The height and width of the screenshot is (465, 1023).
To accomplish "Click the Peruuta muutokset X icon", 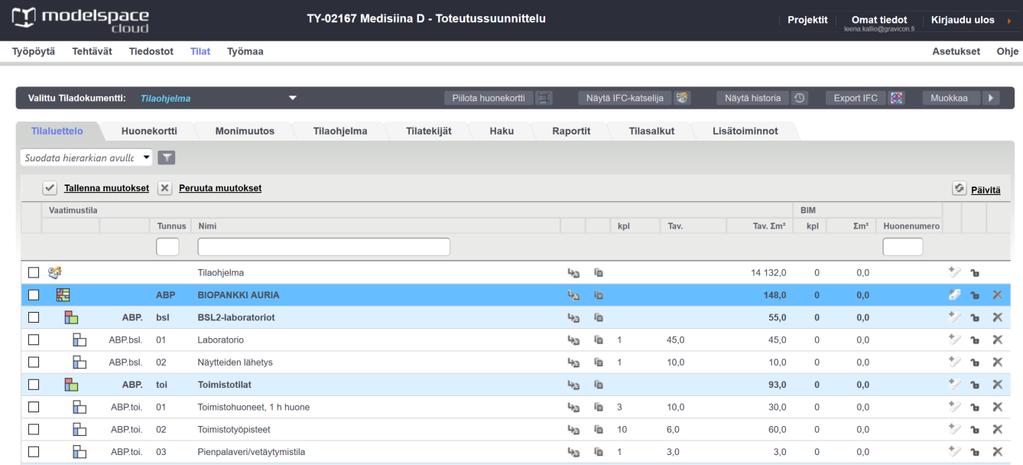I will point(165,188).
